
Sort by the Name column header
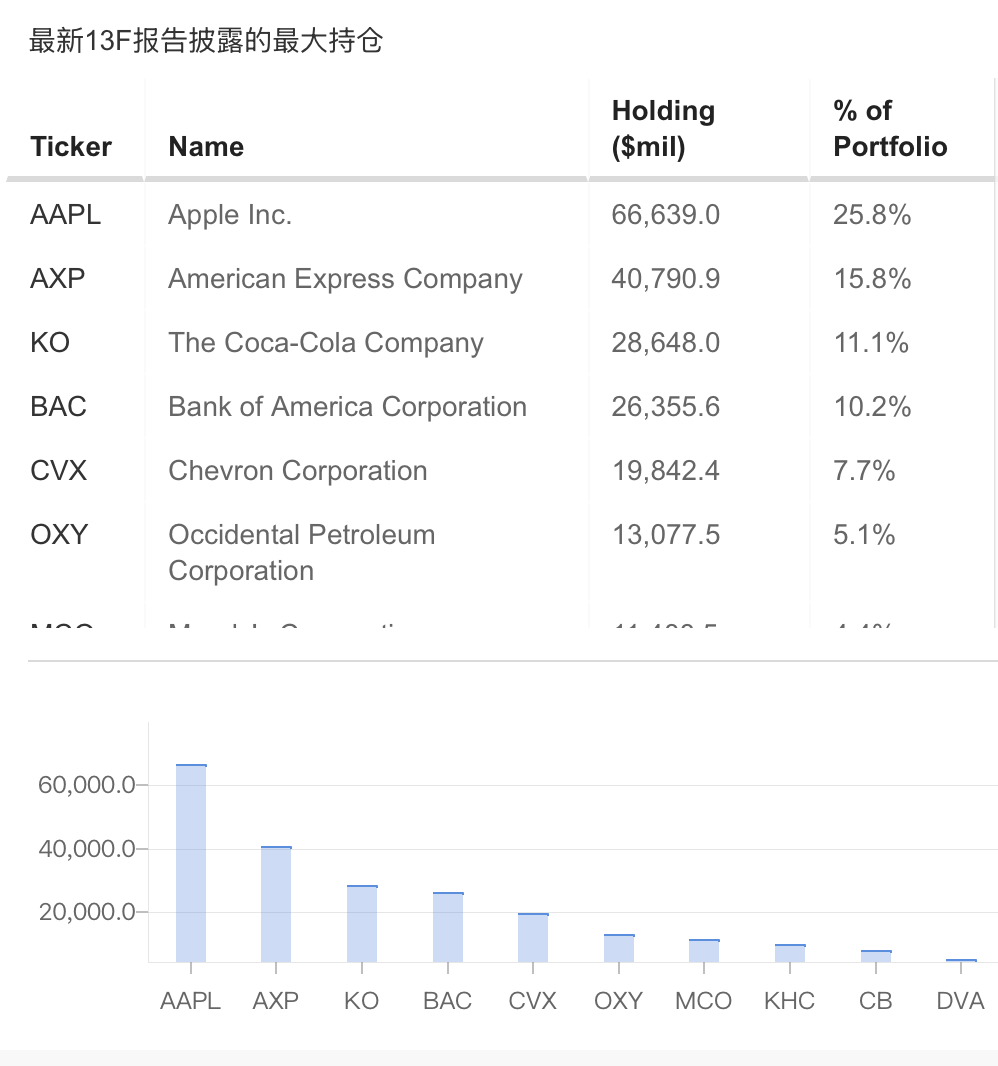[206, 147]
